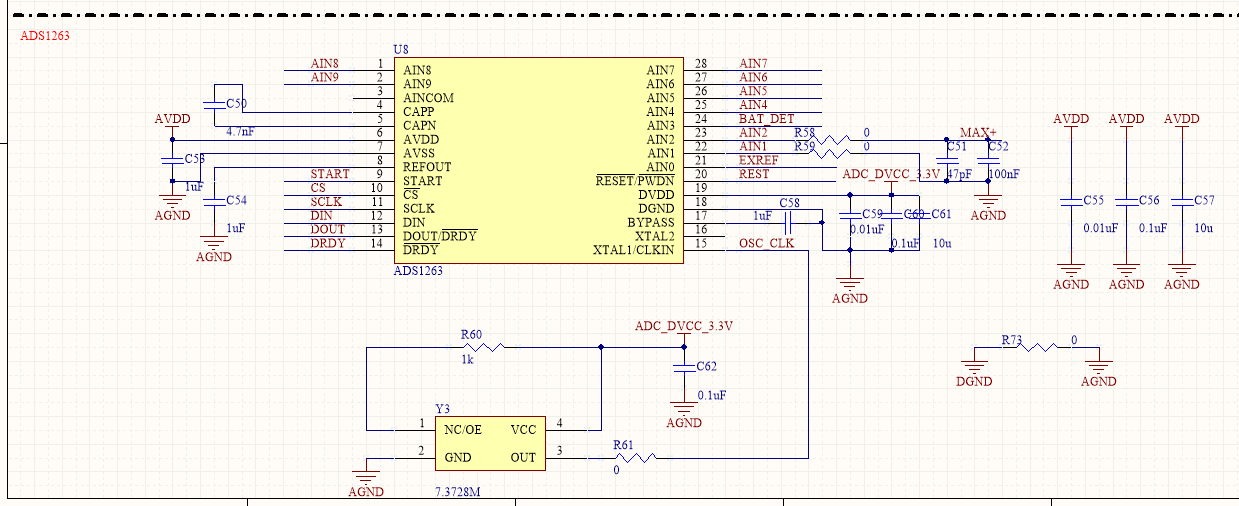Image resolution: width=1239 pixels, height=506 pixels.
Task: Click the AGND ground port on Y3 GND pin
Action: point(366,478)
